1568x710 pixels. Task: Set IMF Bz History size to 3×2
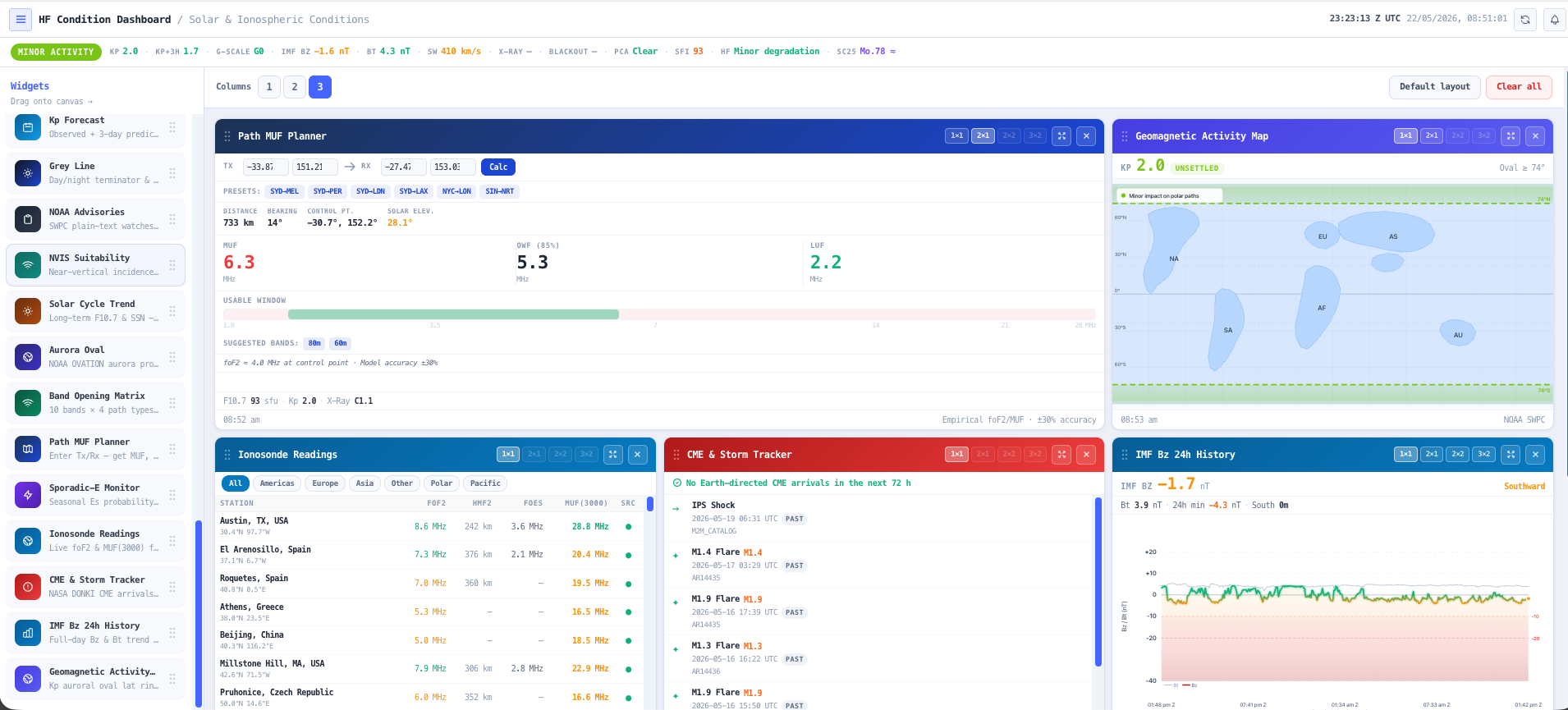pyautogui.click(x=1483, y=455)
